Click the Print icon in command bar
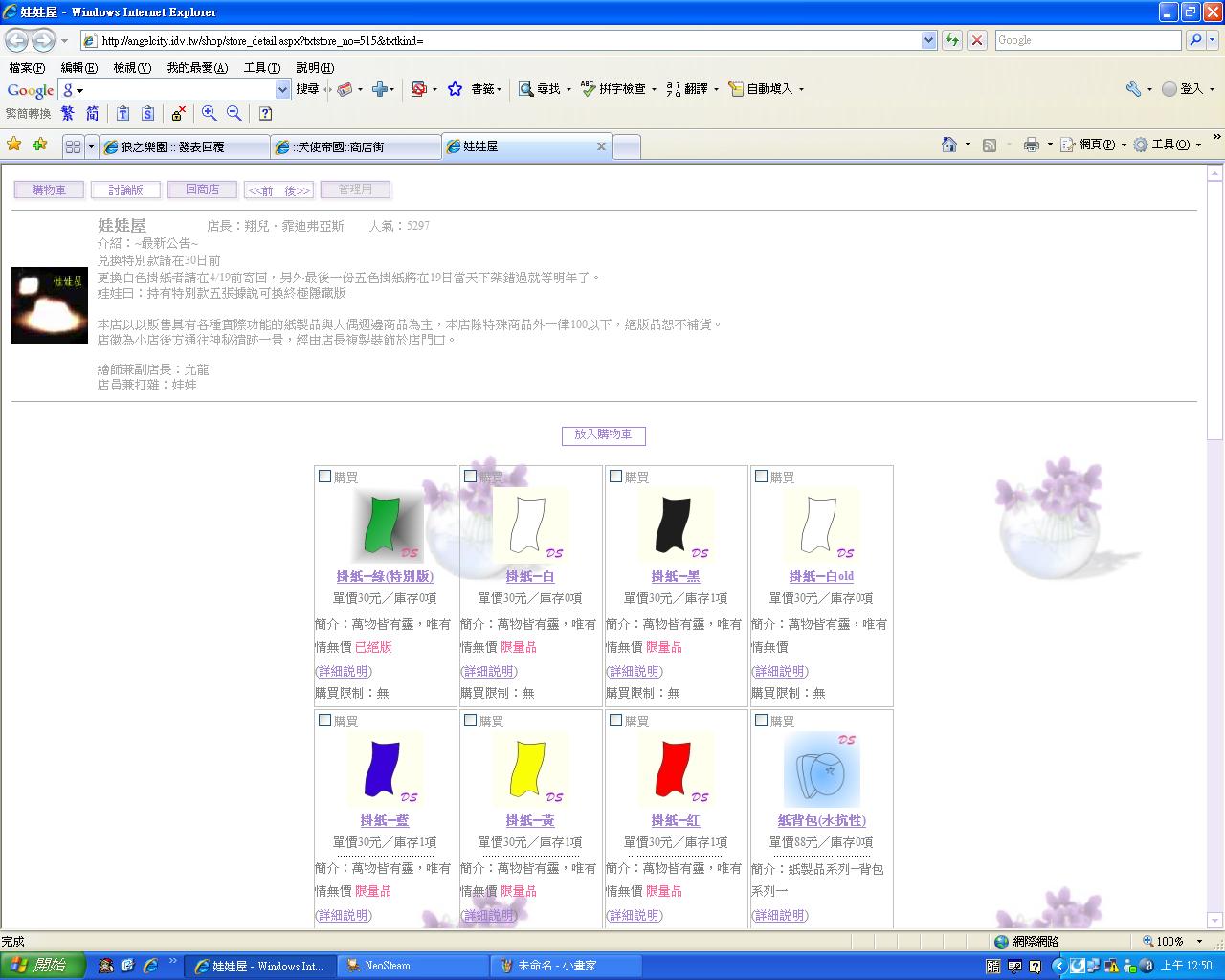This screenshot has height=980, width=1225. coord(1031,145)
